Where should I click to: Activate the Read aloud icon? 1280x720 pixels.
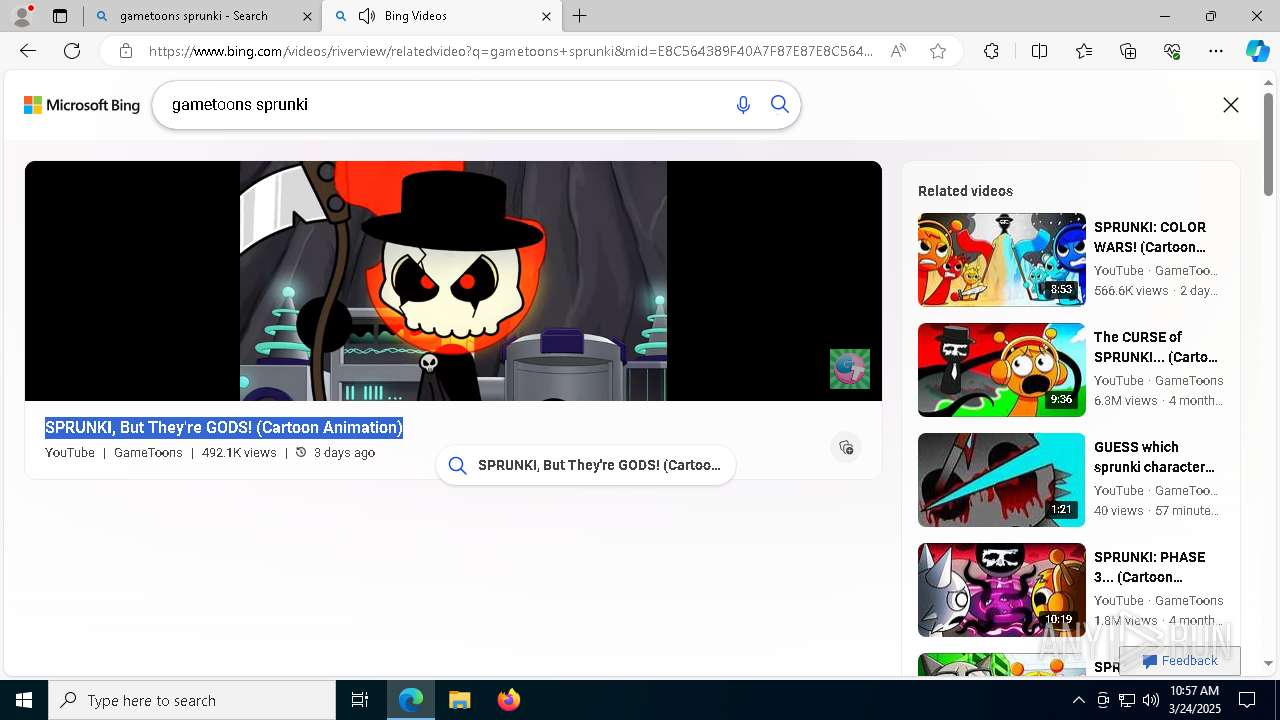point(898,51)
